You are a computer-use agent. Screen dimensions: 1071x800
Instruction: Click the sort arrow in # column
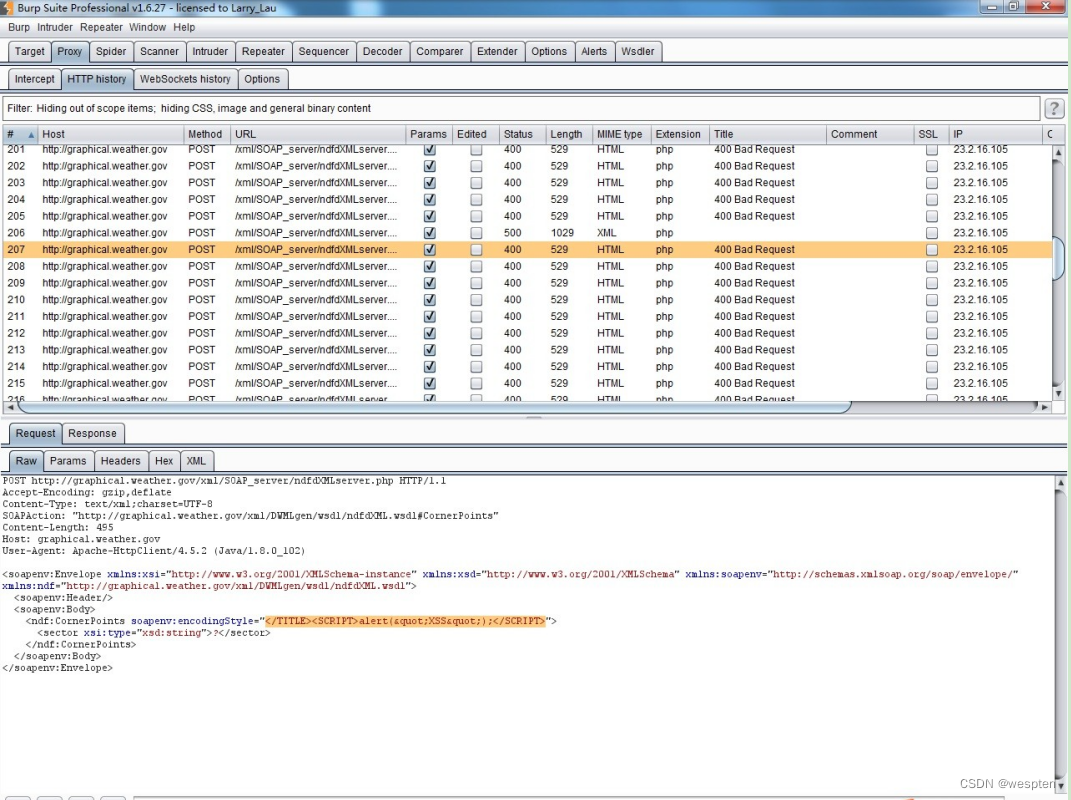coord(31,135)
